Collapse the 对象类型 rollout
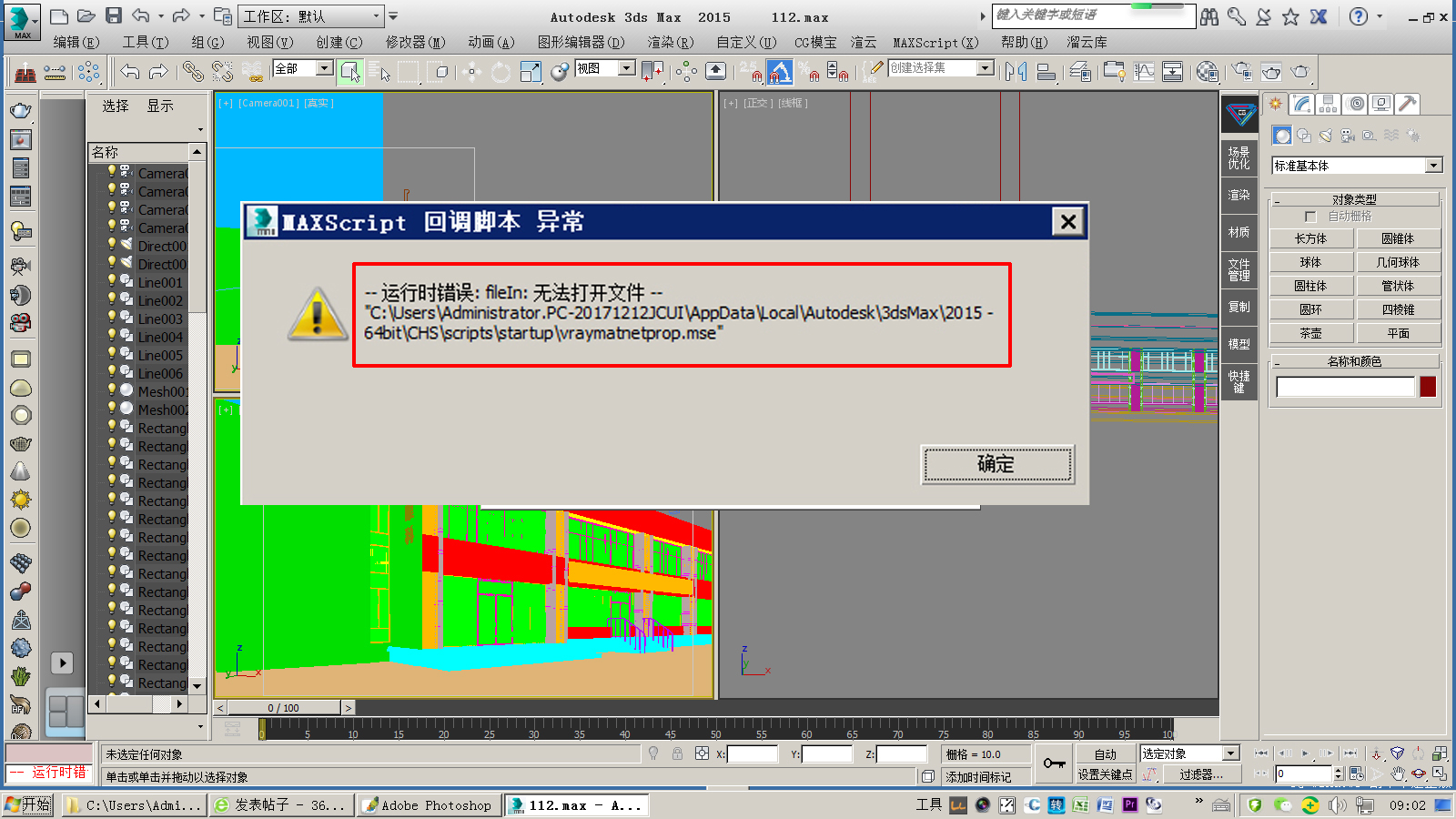Screen dimensions: 1456x819 click(1354, 199)
